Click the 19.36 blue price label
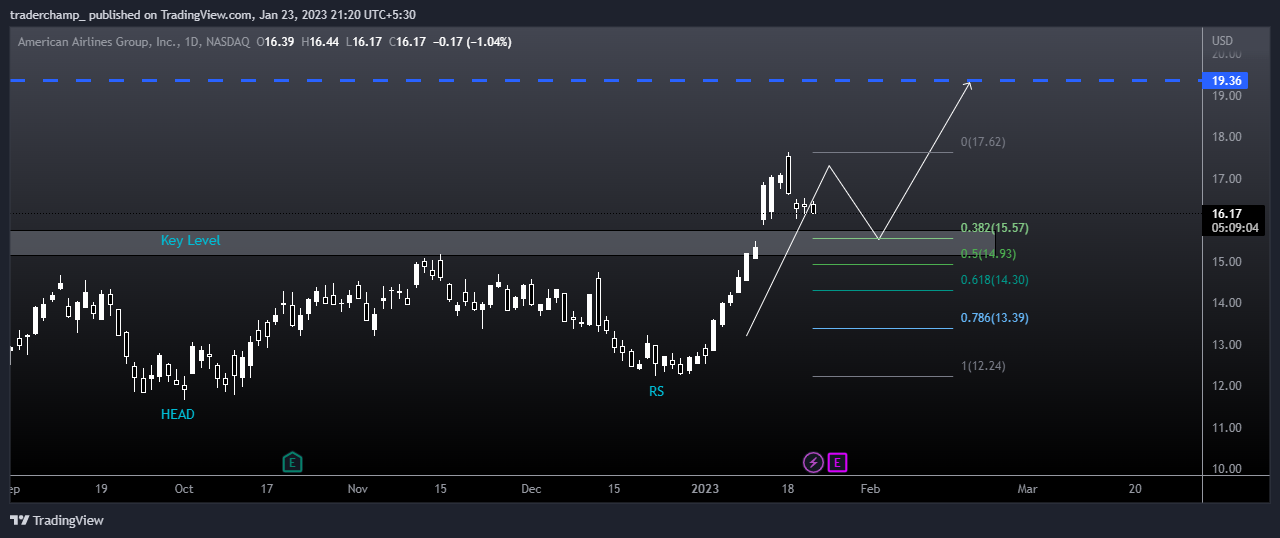 [1226, 81]
